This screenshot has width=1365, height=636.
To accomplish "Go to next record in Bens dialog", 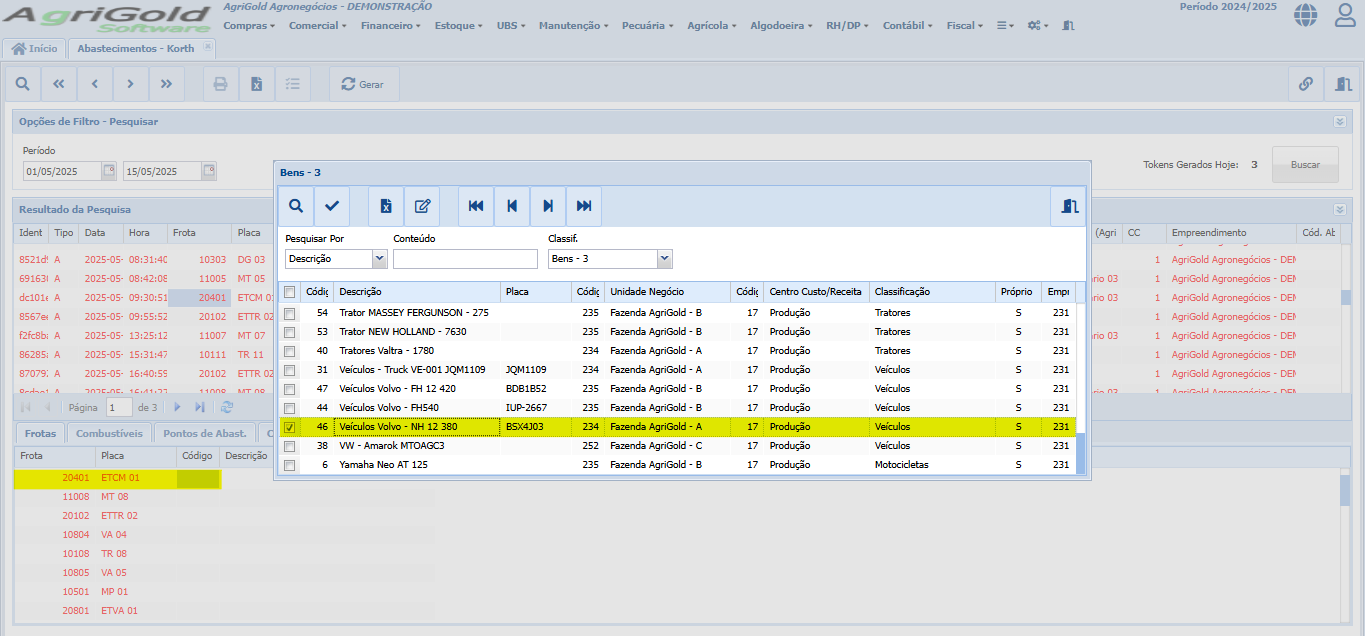I will pos(548,206).
